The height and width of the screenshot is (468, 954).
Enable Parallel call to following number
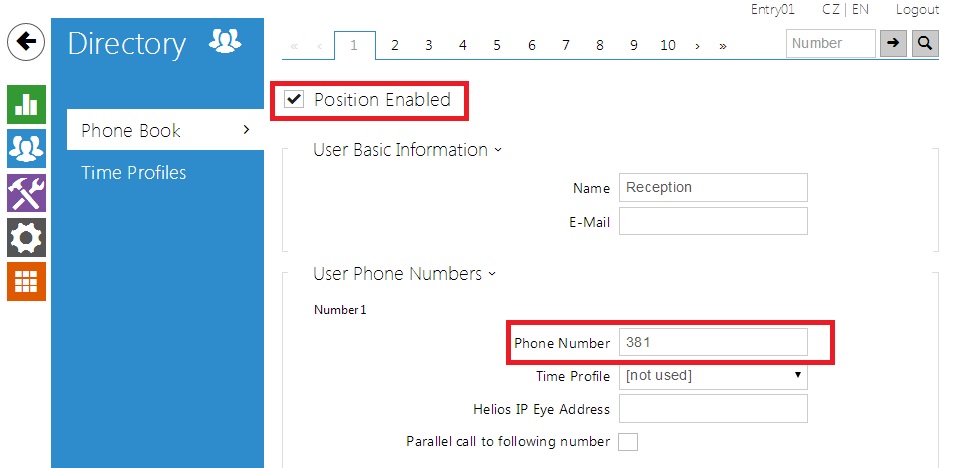(628, 442)
